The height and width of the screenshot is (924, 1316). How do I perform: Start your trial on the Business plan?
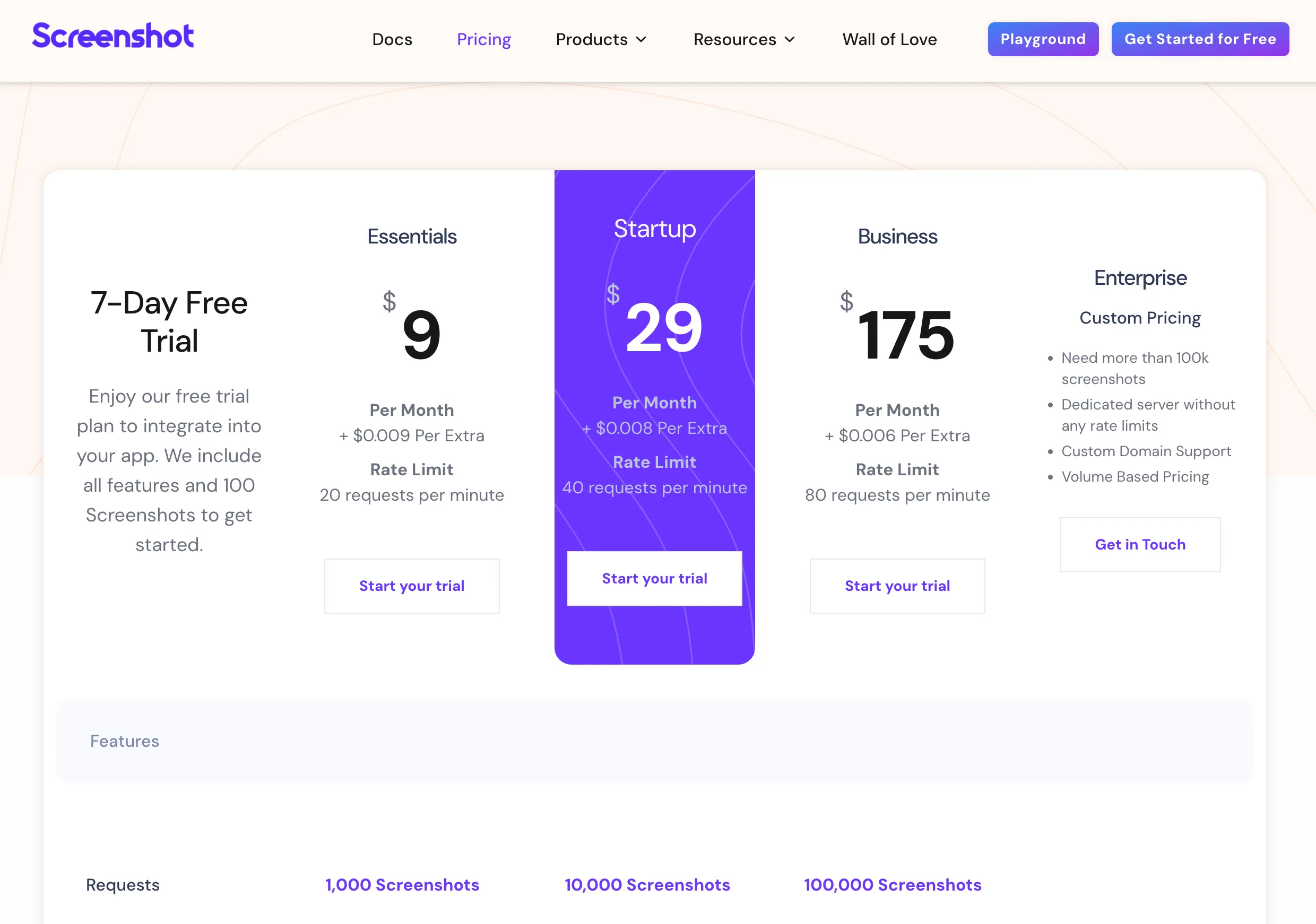(x=897, y=586)
